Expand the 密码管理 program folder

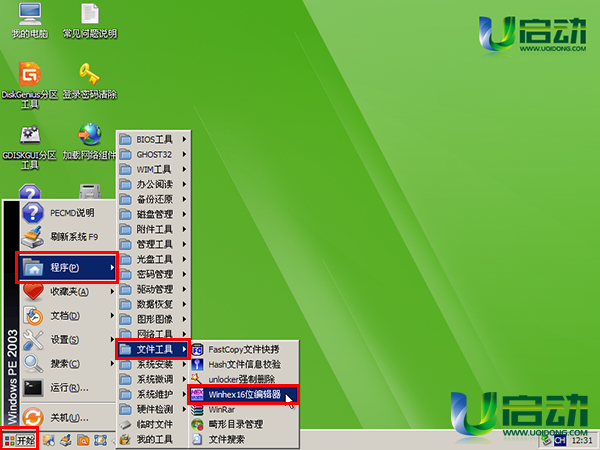click(153, 274)
